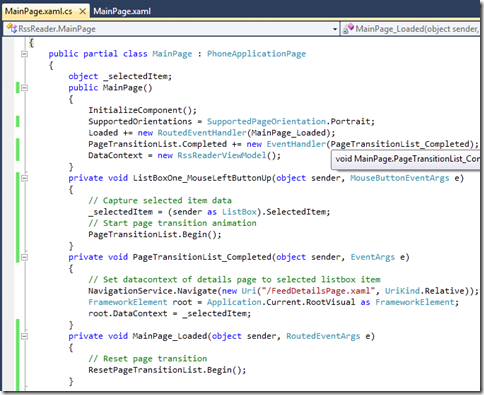Click the 'Start page transition animation' comment
Viewport: 484px width, 395px height.
[172, 223]
